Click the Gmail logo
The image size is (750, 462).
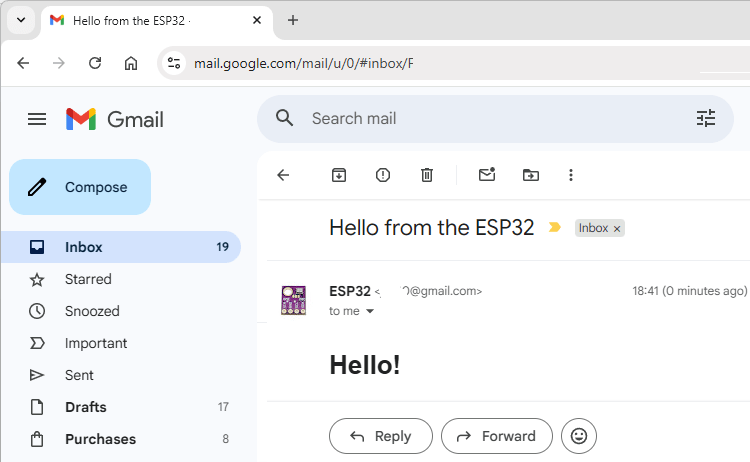[115, 119]
